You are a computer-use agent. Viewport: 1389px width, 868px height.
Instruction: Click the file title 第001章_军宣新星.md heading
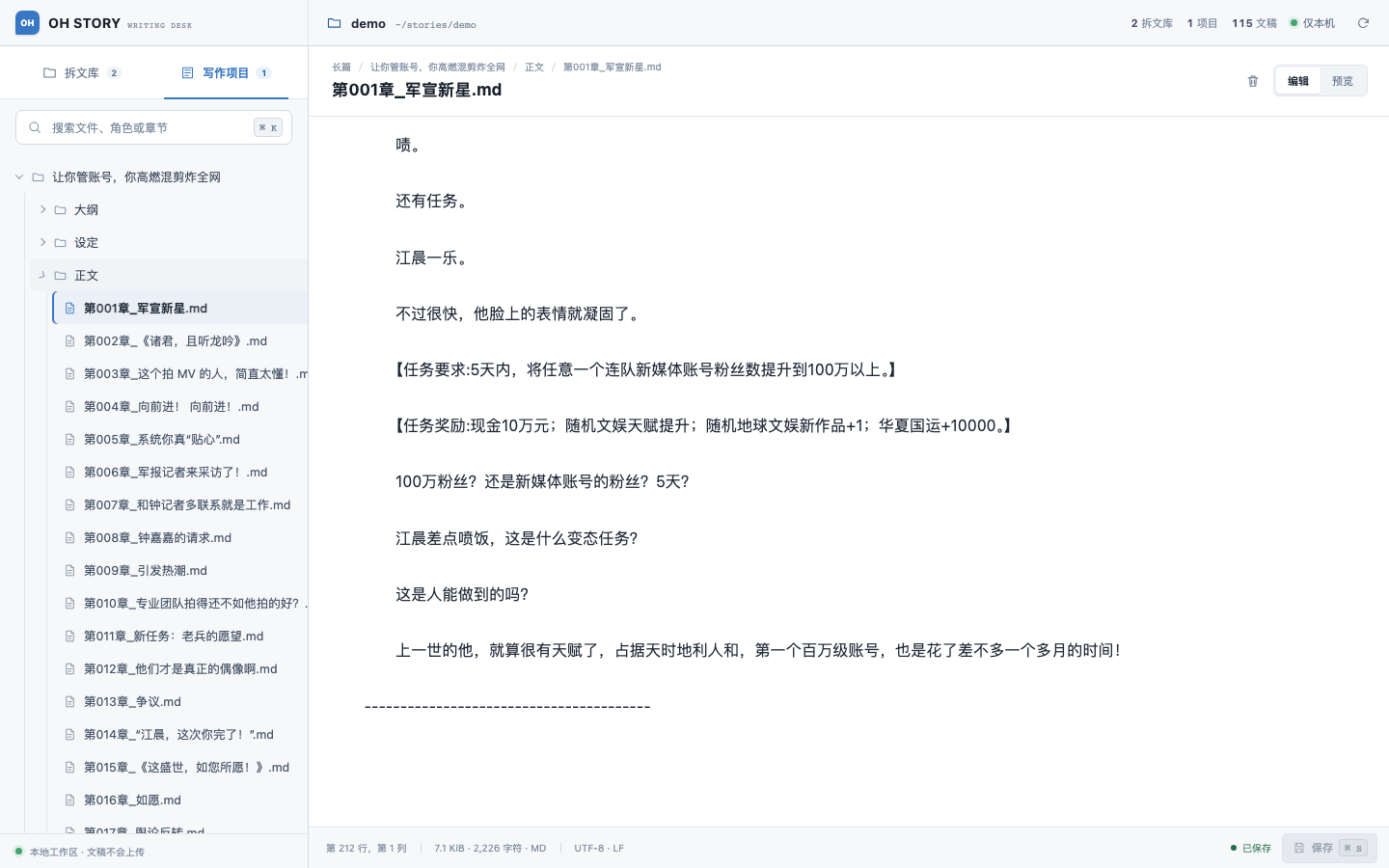(x=417, y=90)
